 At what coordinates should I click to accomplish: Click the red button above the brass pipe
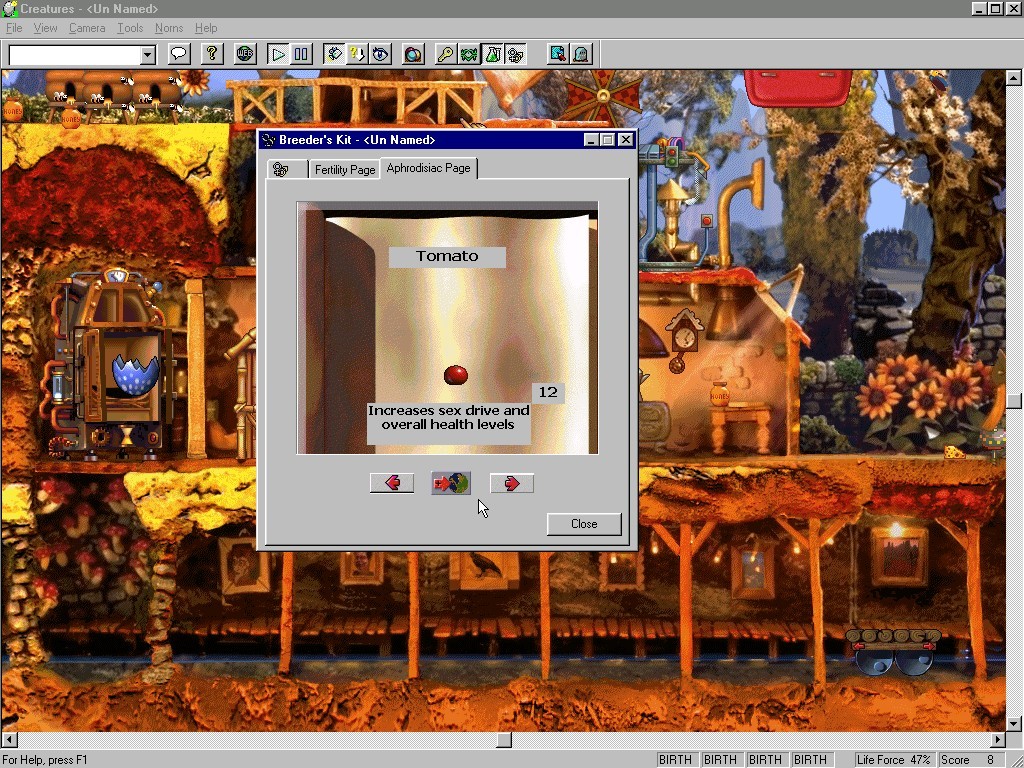coord(706,221)
